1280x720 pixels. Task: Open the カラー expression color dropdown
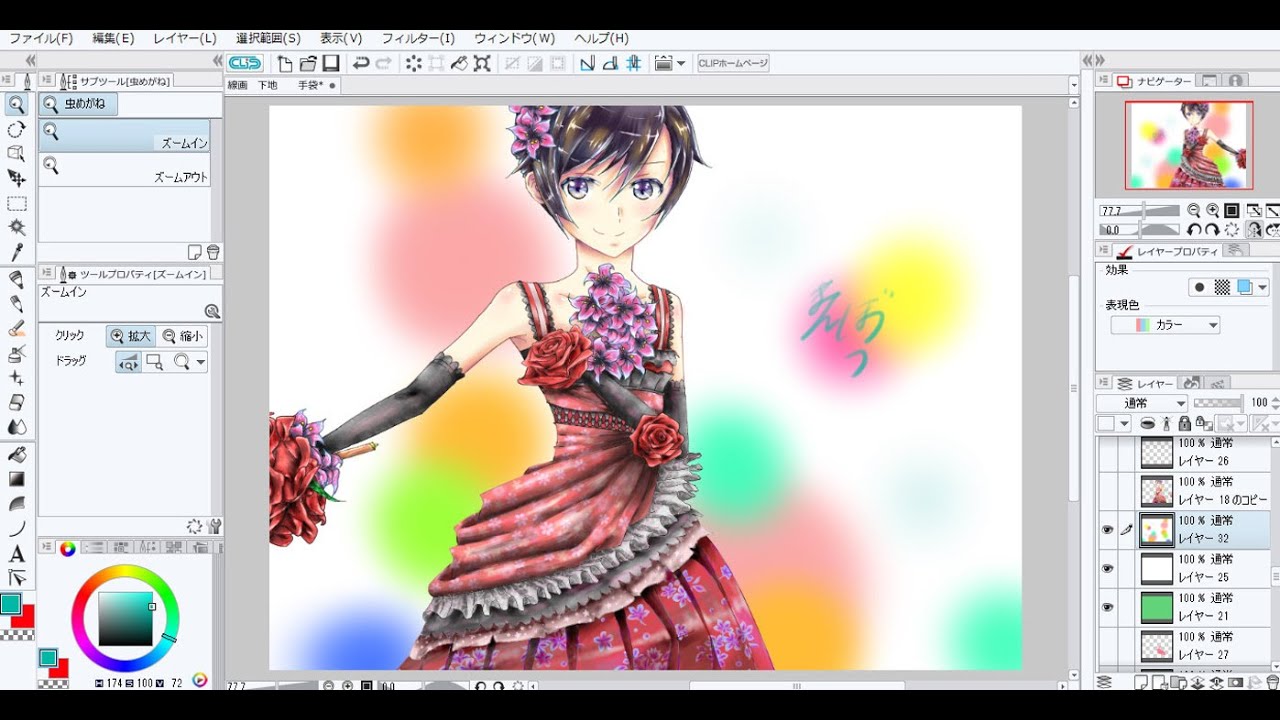pos(1165,325)
